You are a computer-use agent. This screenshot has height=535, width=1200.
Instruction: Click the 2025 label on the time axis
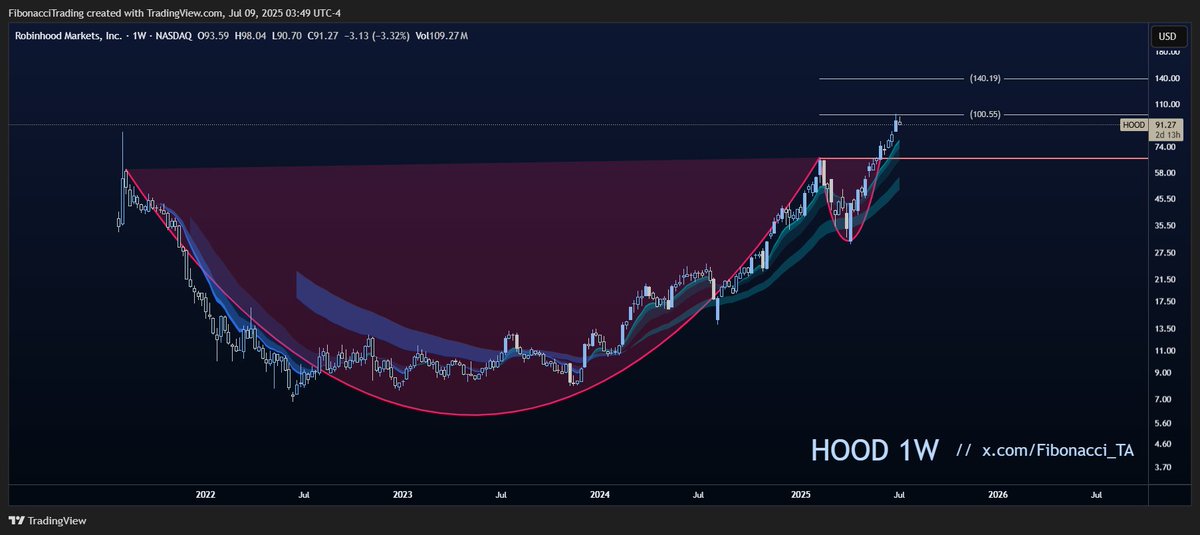[x=800, y=494]
